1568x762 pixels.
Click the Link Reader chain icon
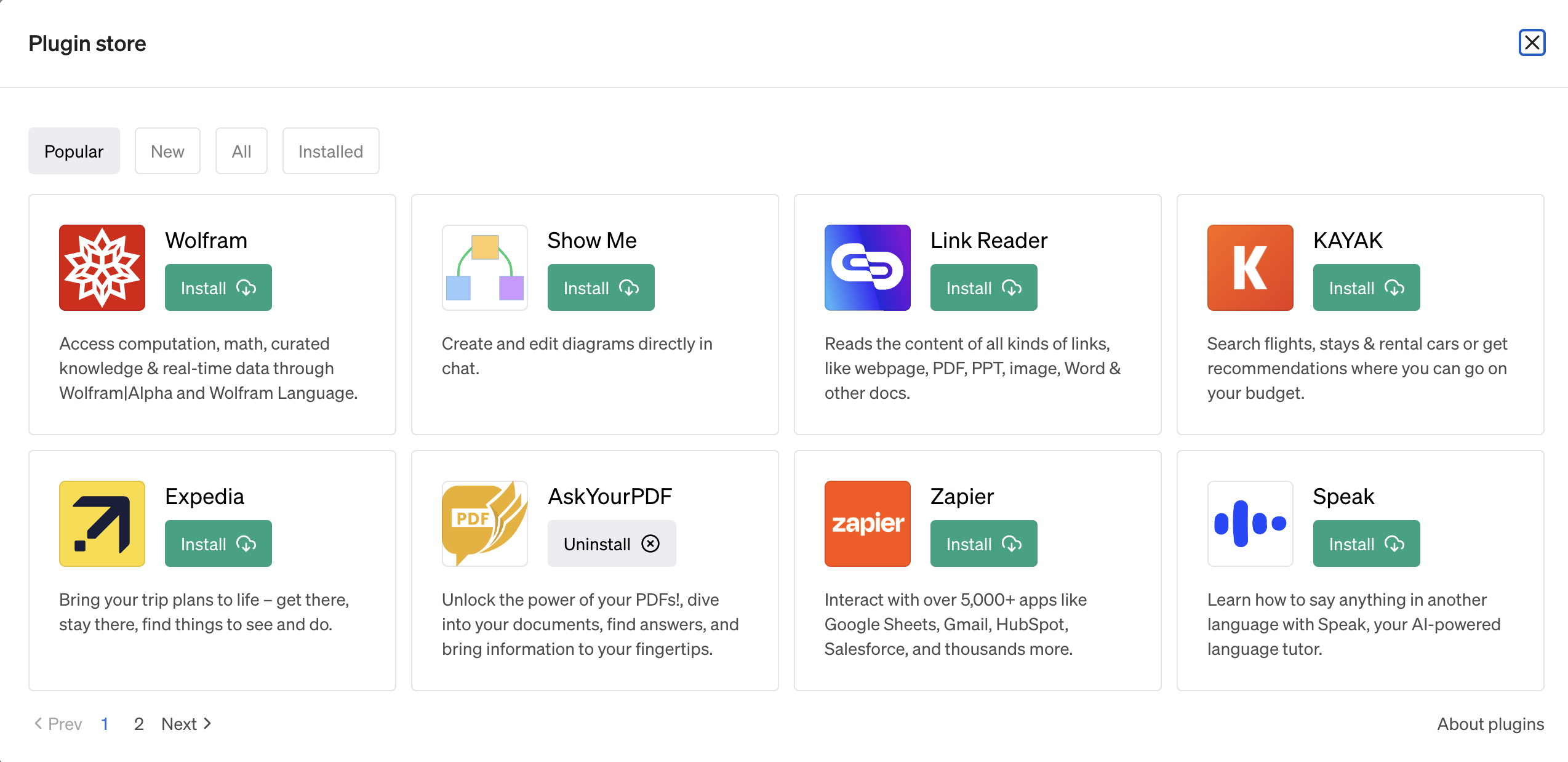[x=868, y=268]
